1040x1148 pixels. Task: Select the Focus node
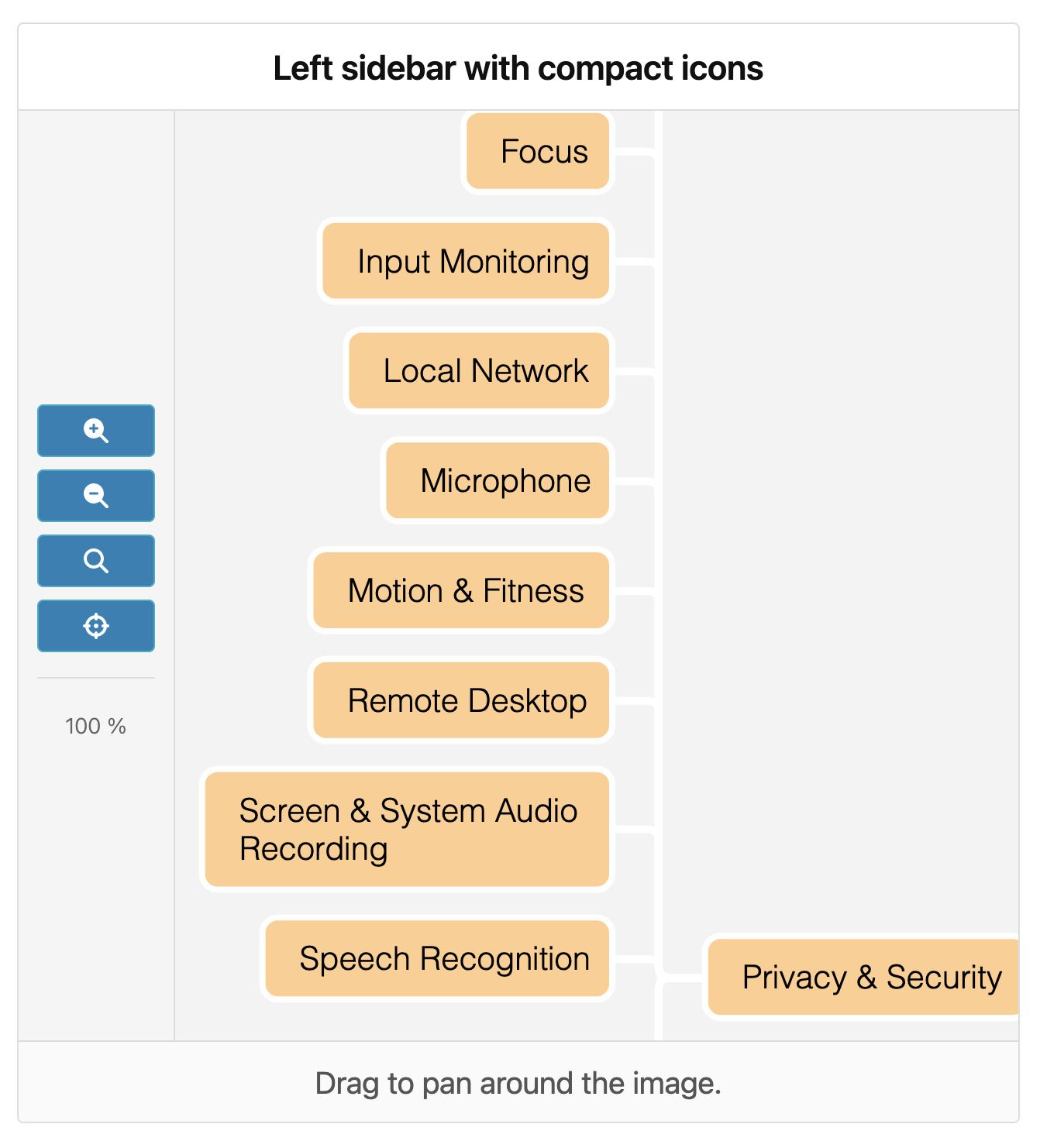[x=538, y=152]
